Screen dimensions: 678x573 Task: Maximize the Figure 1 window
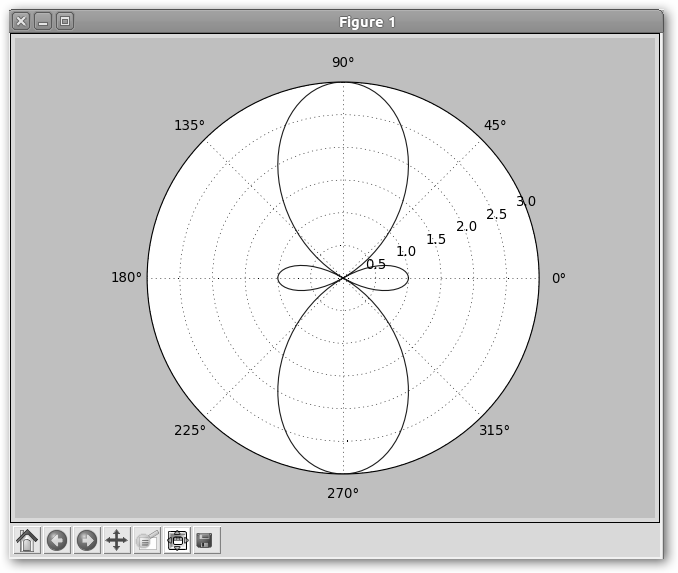[65, 21]
